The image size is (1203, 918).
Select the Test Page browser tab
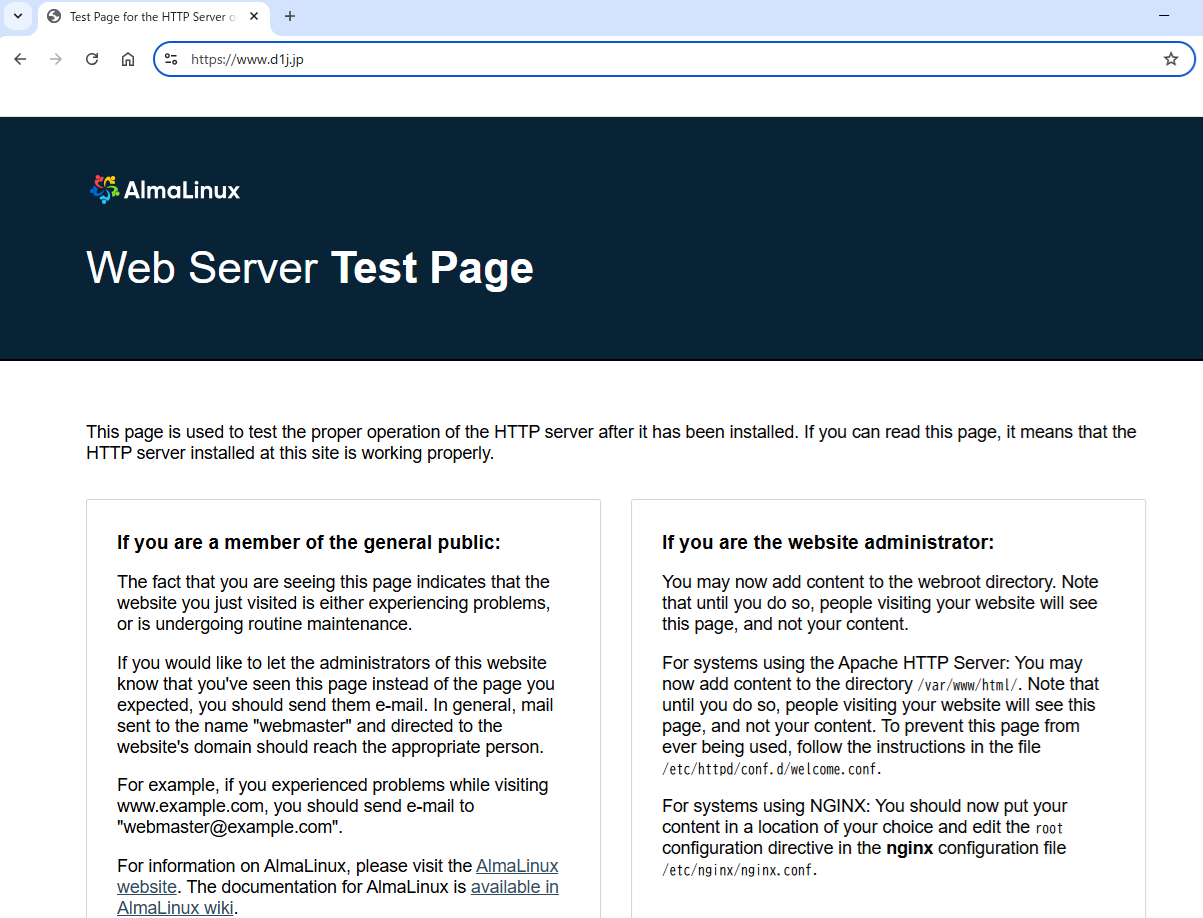pos(150,16)
